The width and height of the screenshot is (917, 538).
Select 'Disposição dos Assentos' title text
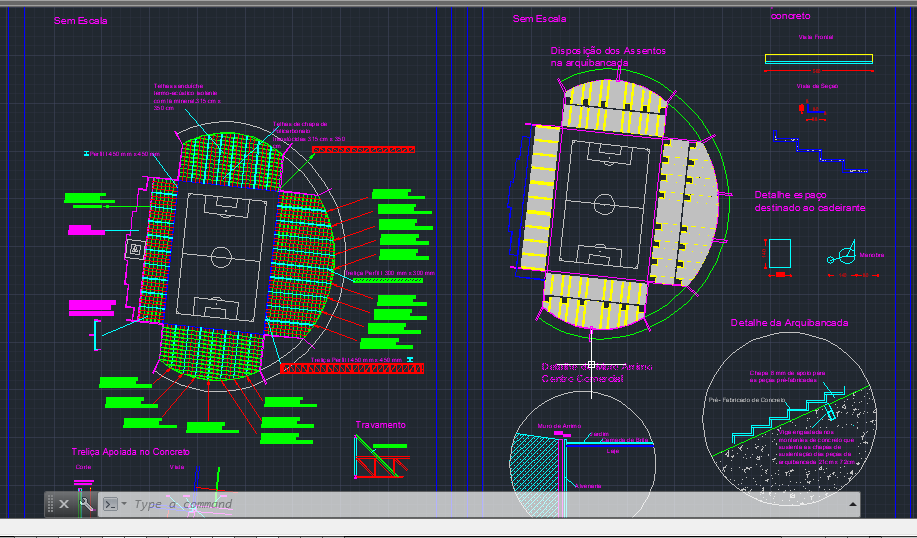click(x=607, y=50)
